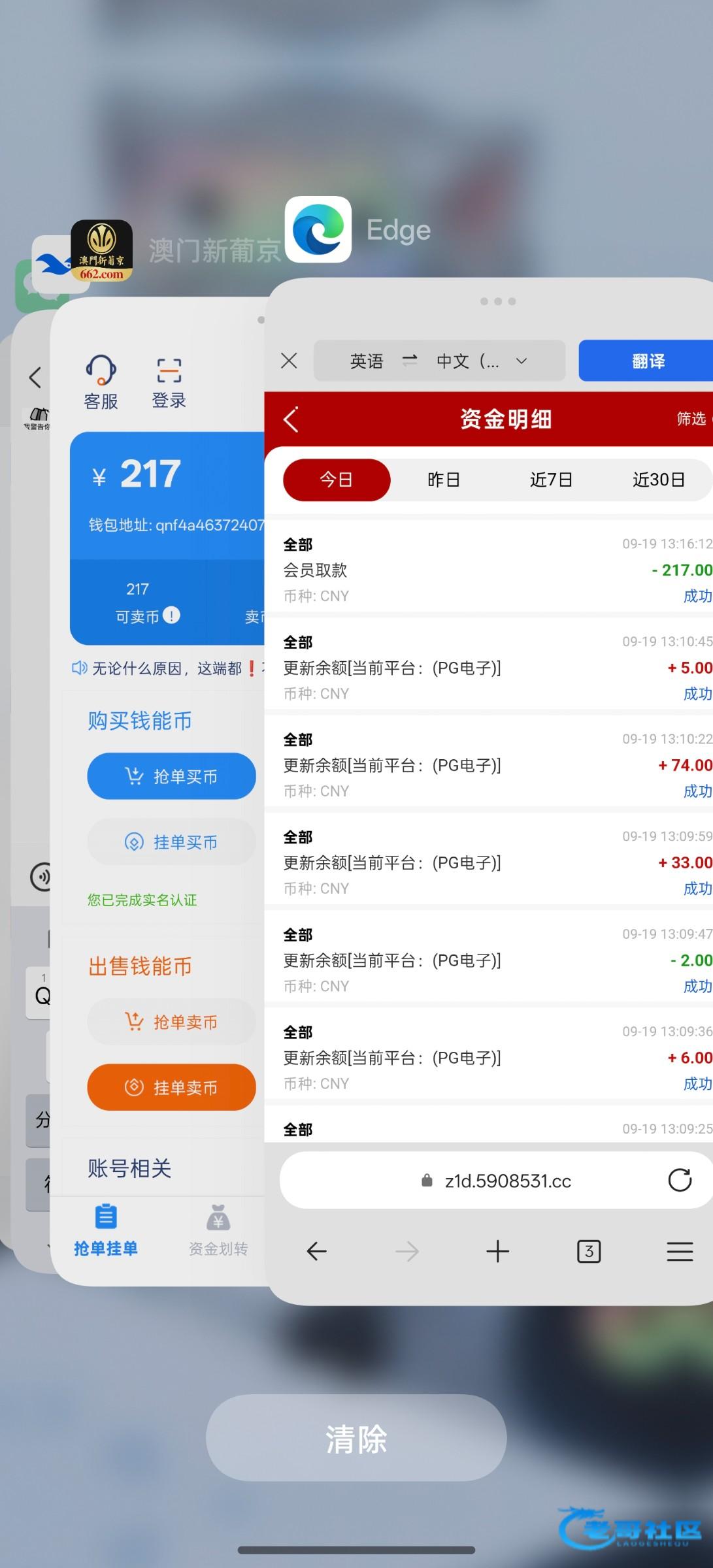The image size is (713, 1568).
Task: Switch to 今日 date filter
Action: (x=337, y=480)
